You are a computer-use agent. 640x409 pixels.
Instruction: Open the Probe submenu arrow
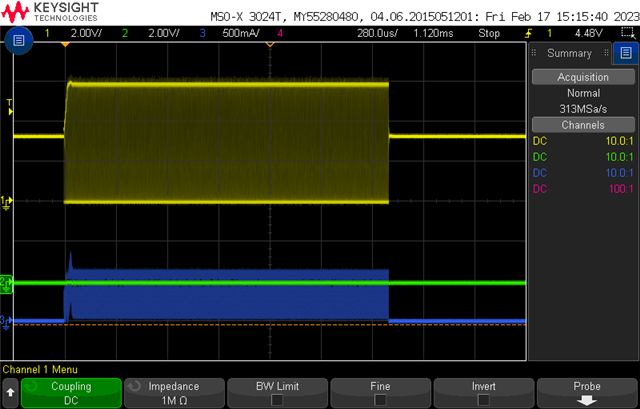[587, 400]
